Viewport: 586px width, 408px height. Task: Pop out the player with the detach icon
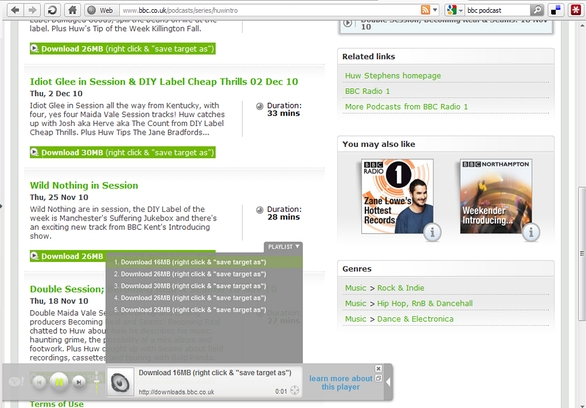point(378,378)
